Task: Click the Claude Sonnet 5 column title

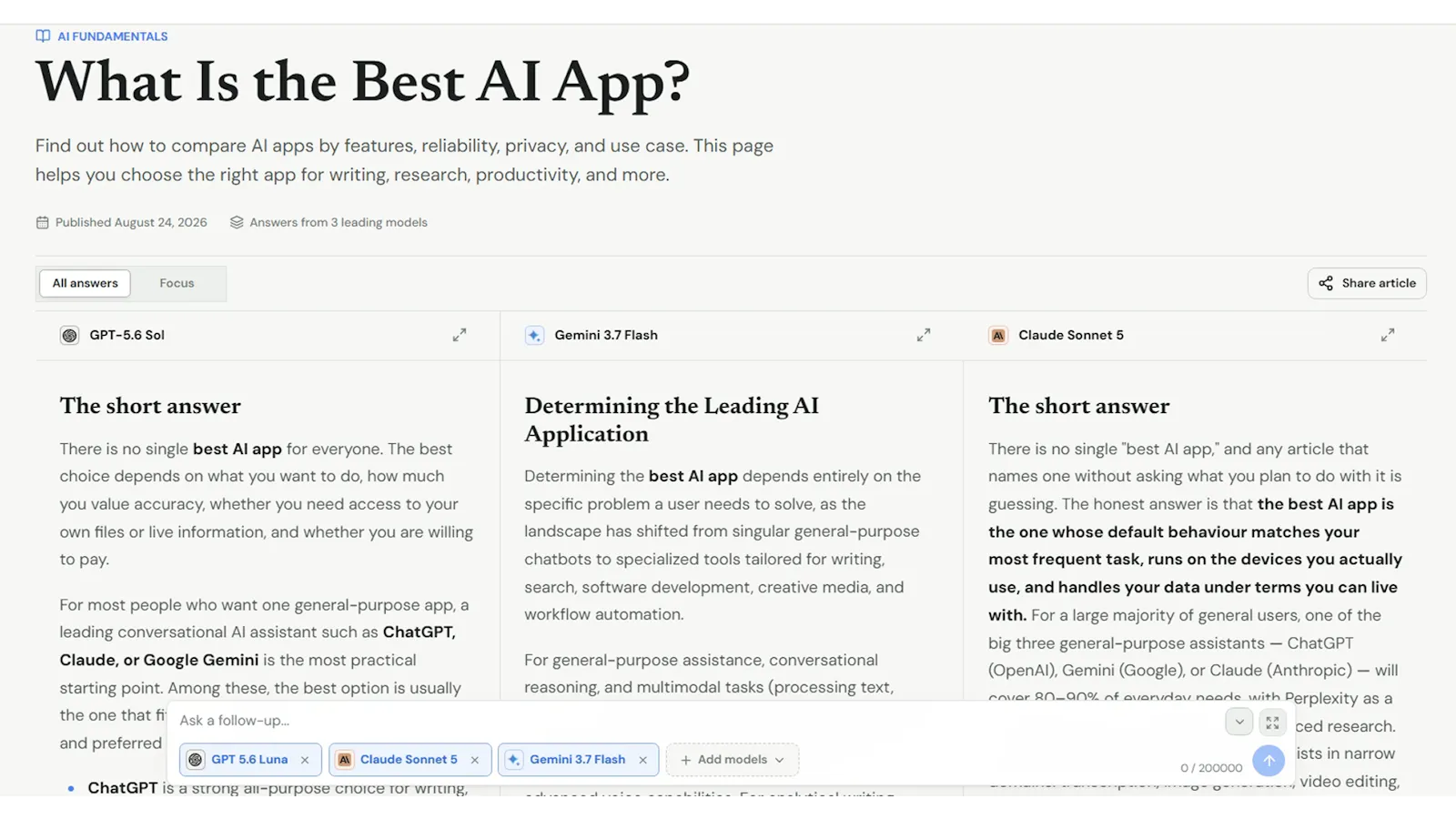Action: pyautogui.click(x=1071, y=335)
